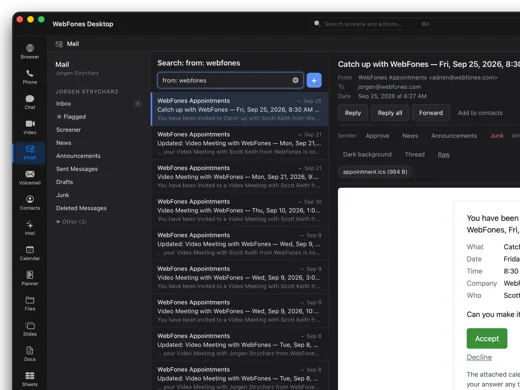The width and height of the screenshot is (520, 390).
Task: Clear the from: webfones search field
Action: (x=295, y=80)
